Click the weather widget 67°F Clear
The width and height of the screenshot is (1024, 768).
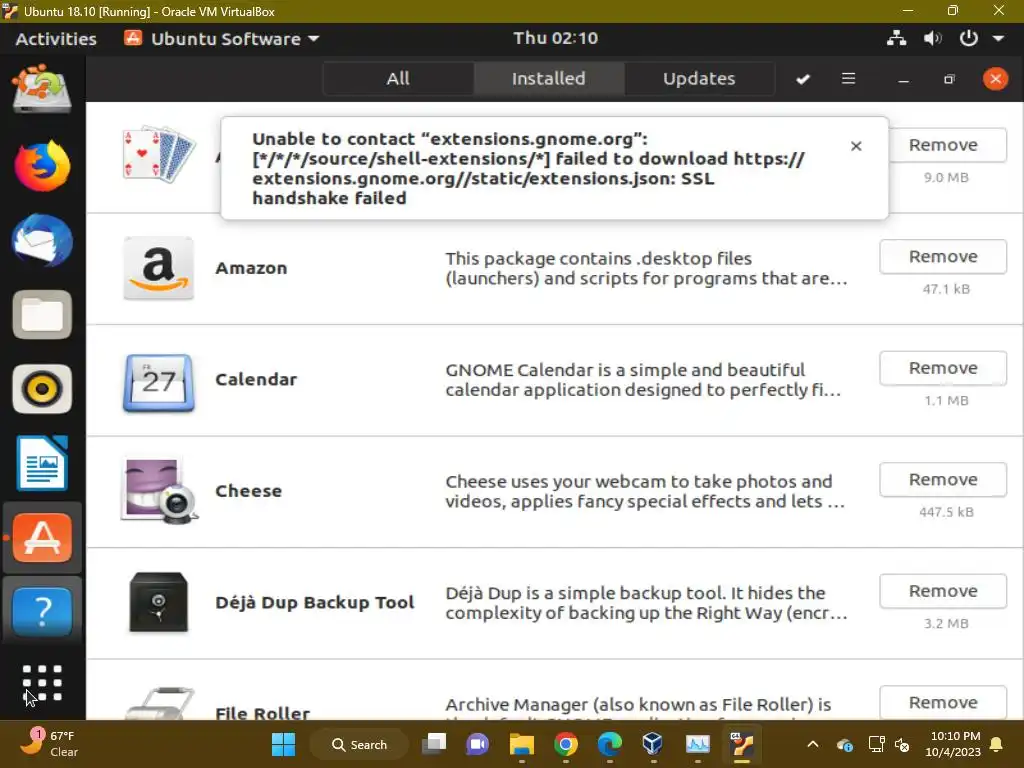click(47, 744)
